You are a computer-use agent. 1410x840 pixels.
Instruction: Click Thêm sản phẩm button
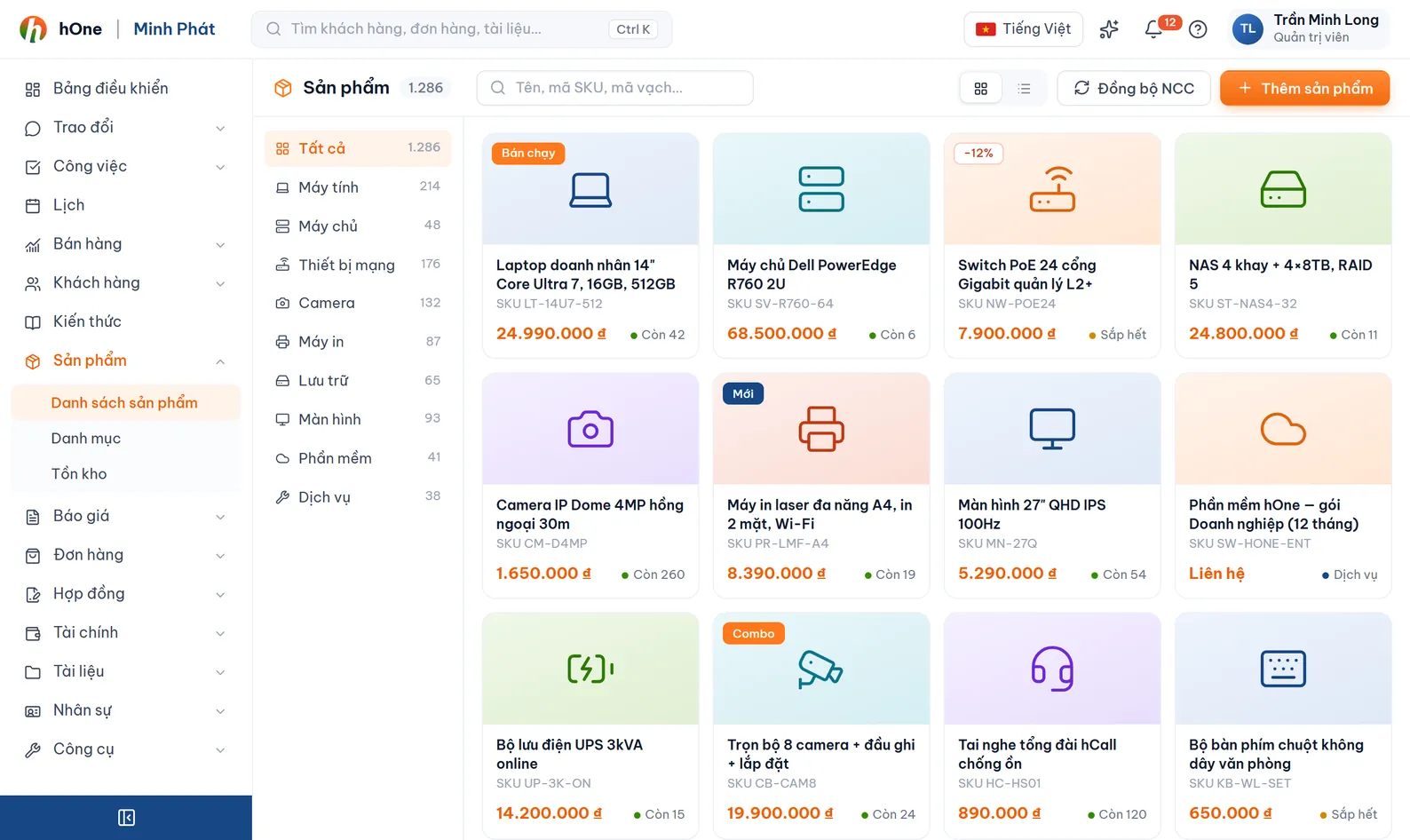[1304, 88]
